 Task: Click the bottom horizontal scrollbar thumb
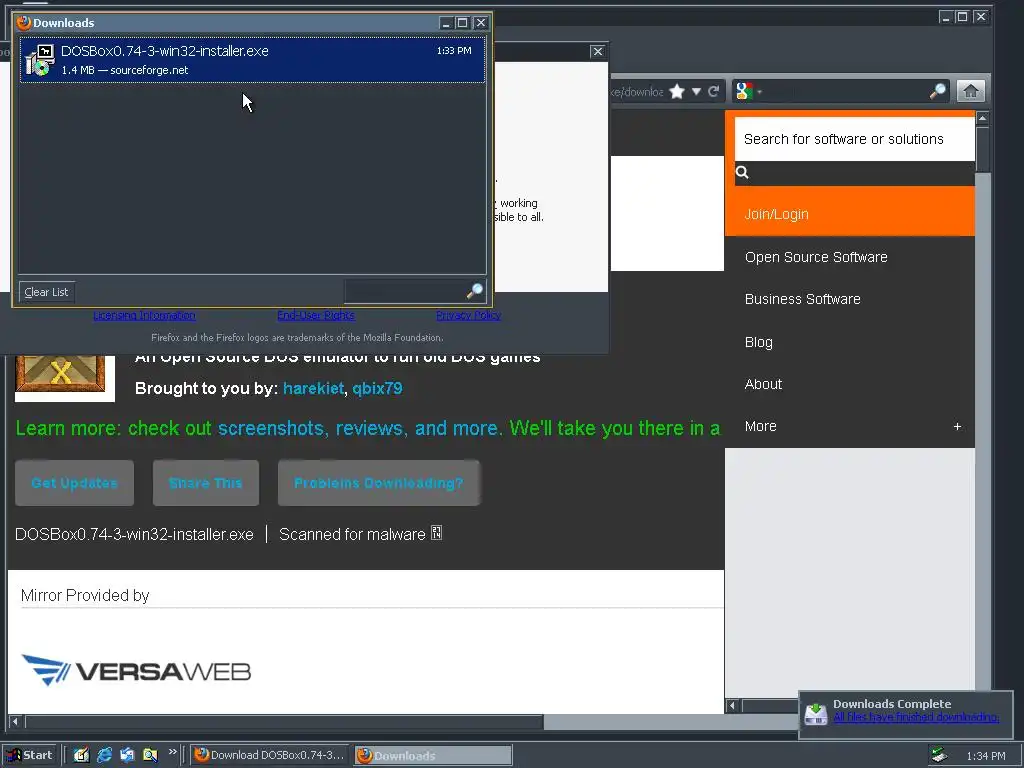[284, 722]
